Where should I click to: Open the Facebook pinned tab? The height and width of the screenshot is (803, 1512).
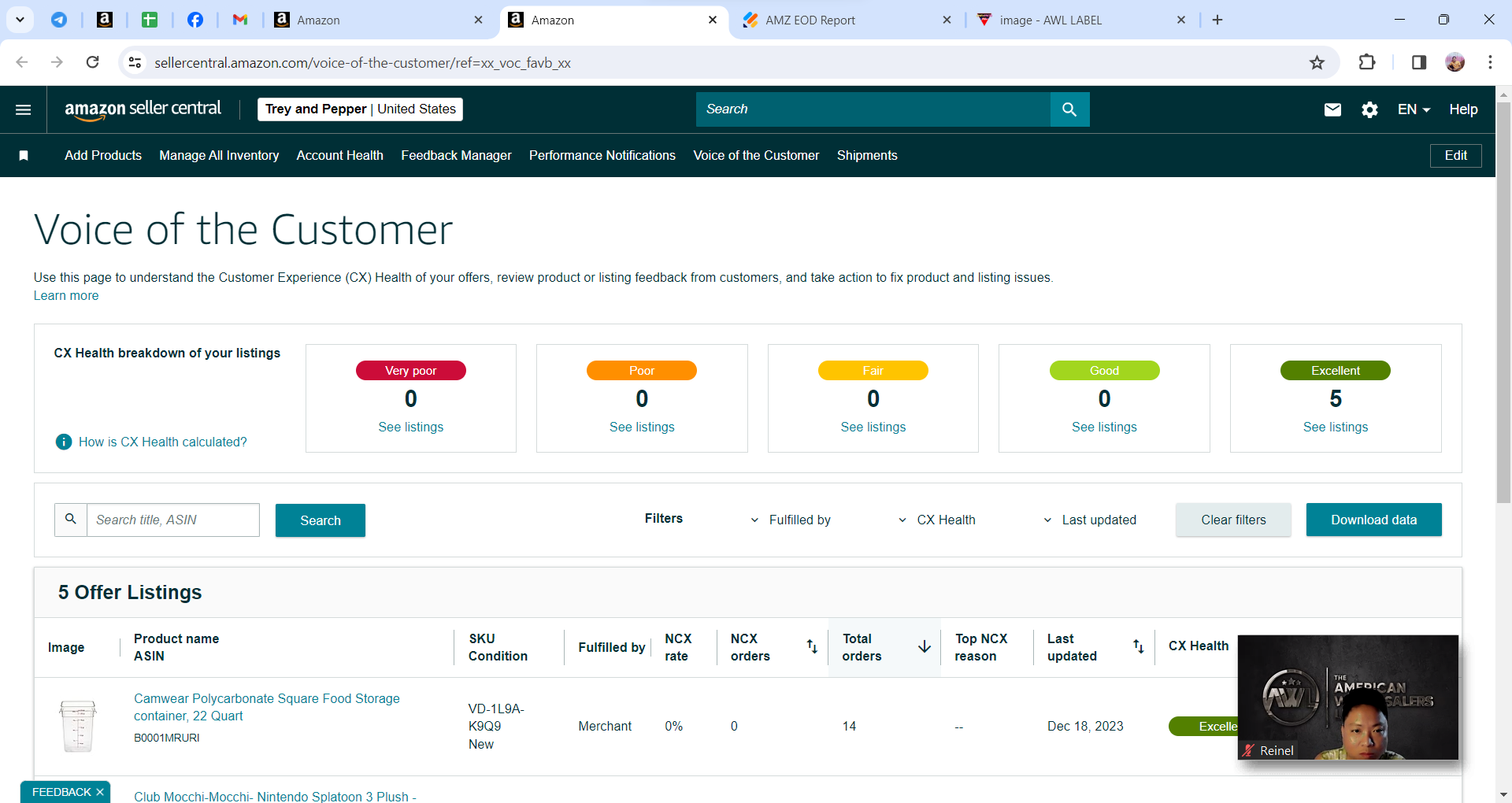[x=195, y=20]
